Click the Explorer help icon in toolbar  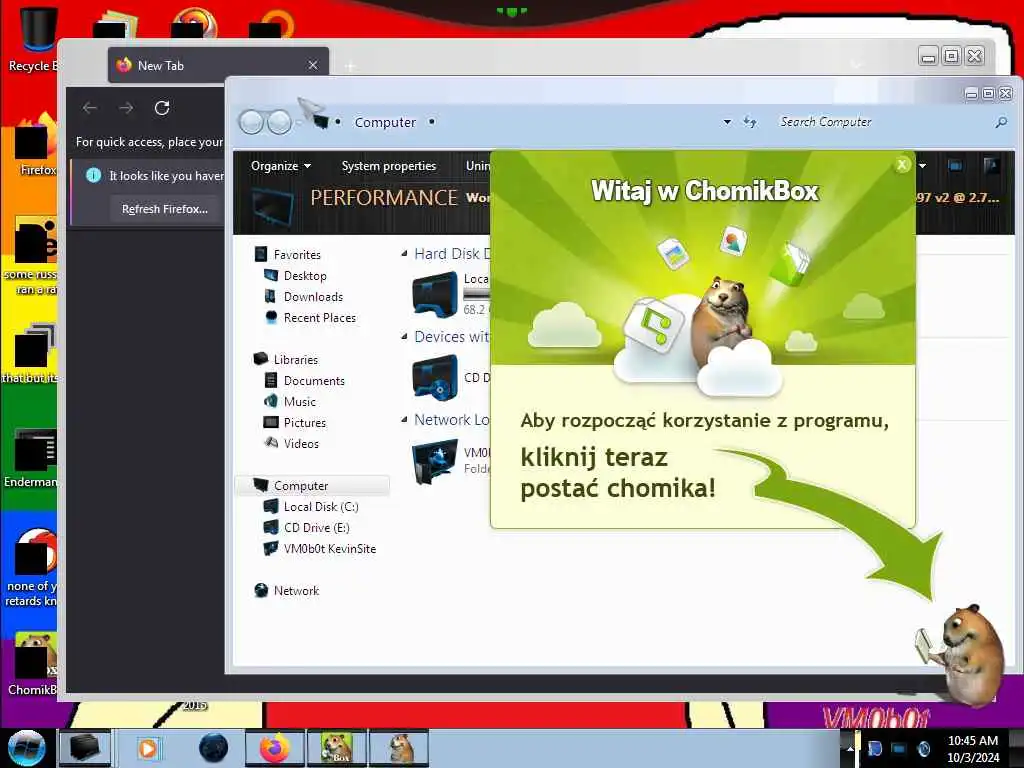991,166
